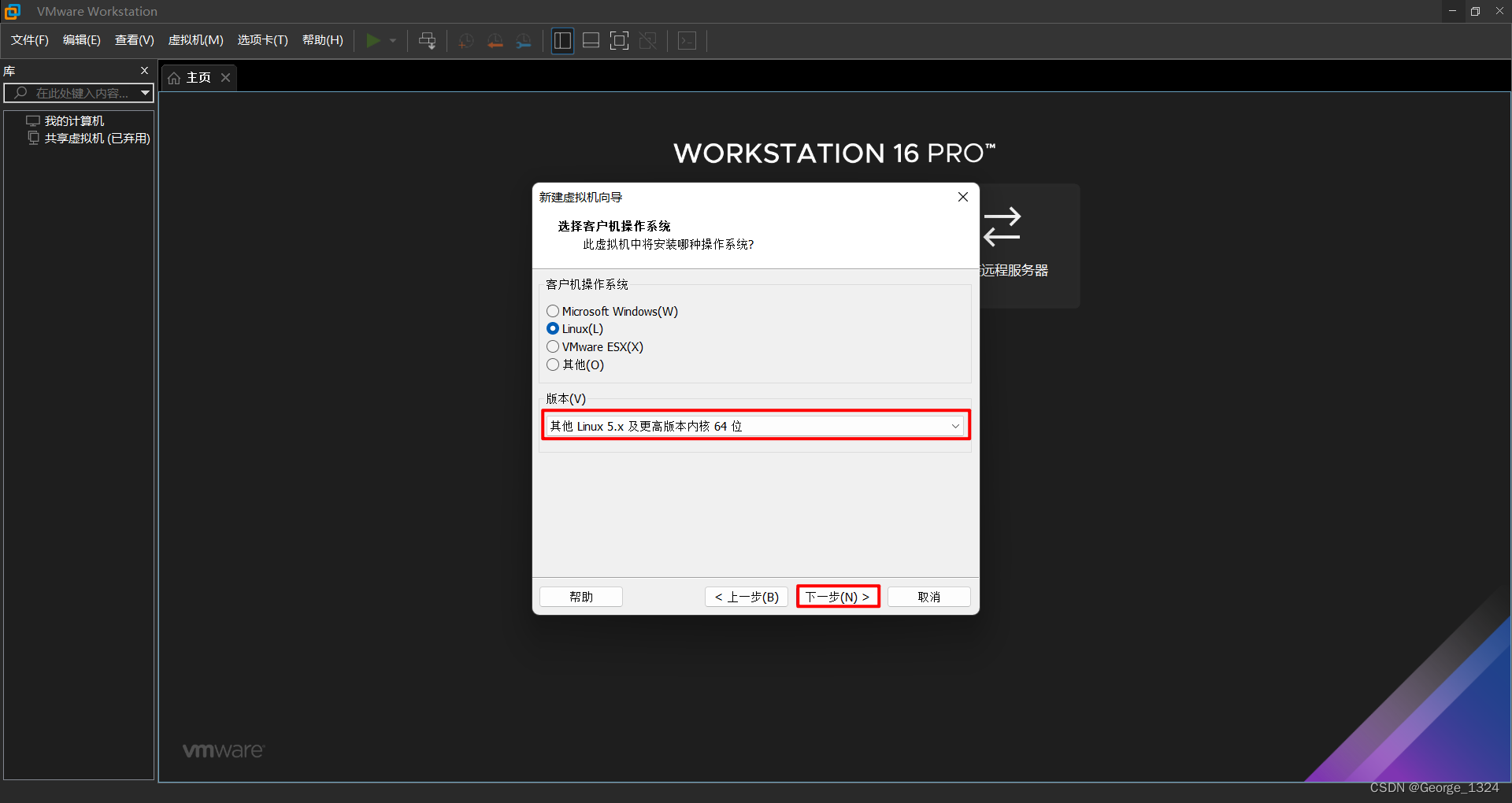
Task: Click the VMware Workstation logo icon
Action: click(x=12, y=11)
